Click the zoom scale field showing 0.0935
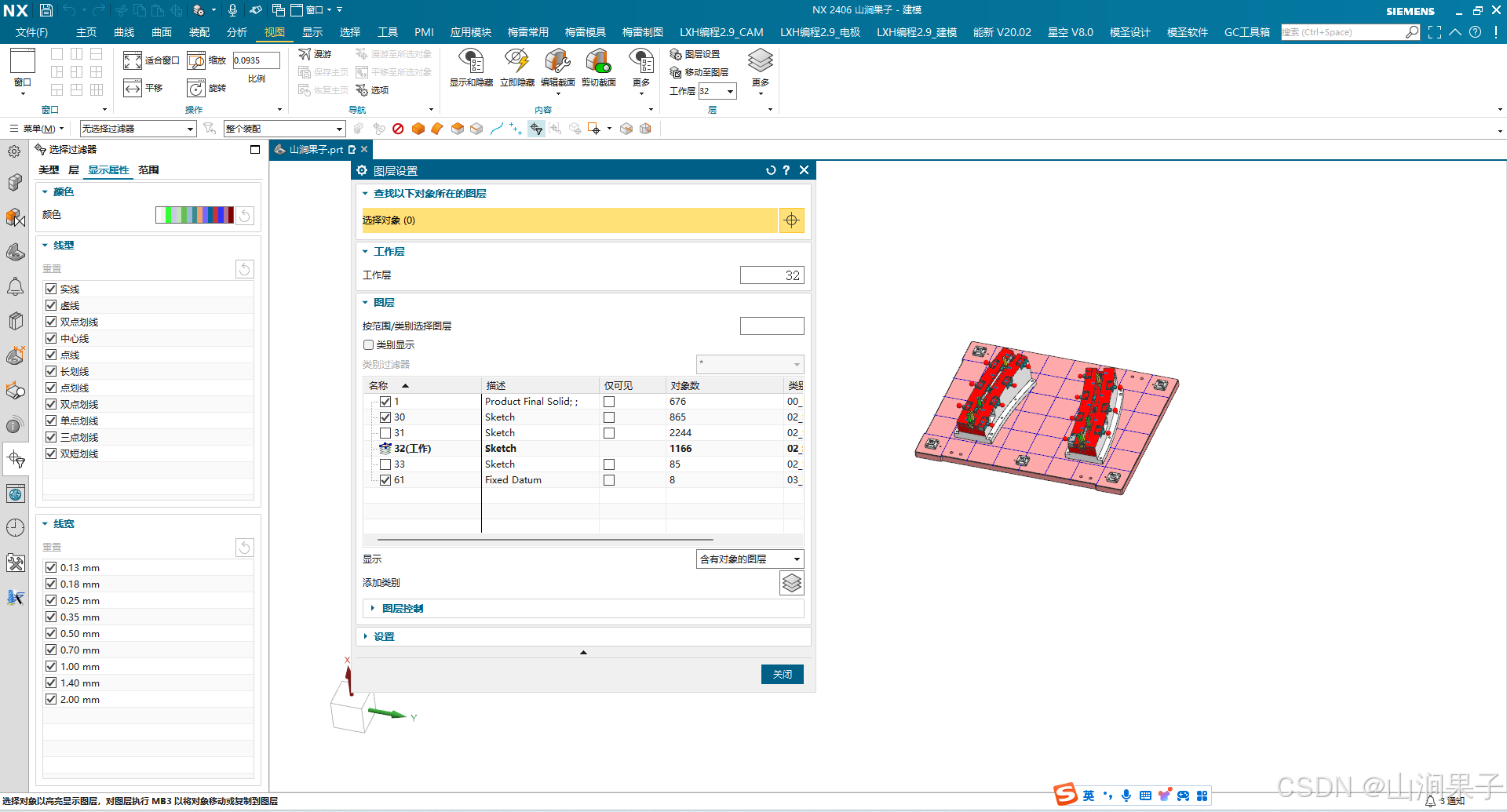This screenshot has width=1507, height=812. tap(256, 60)
